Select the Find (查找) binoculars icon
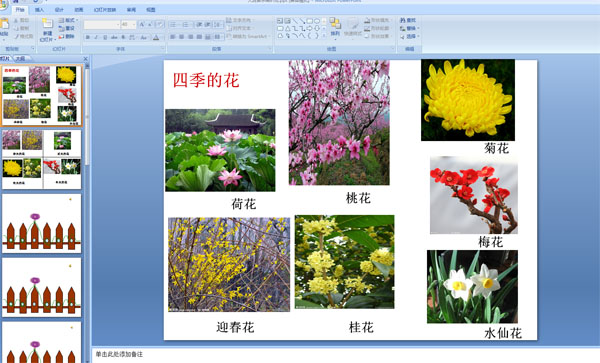 pyautogui.click(x=403, y=20)
